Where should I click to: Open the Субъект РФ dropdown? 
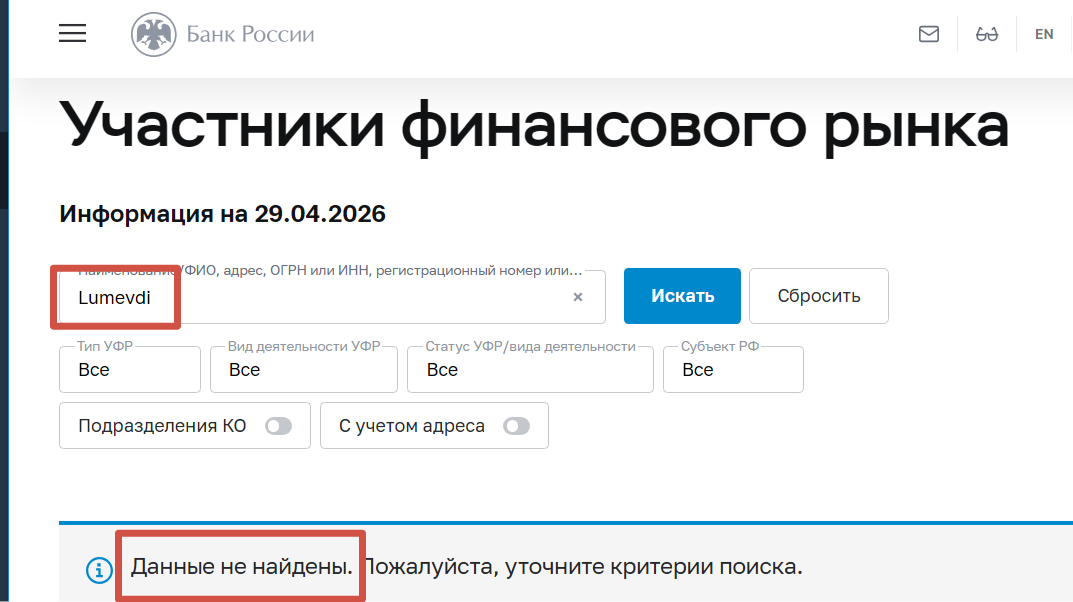pos(733,369)
